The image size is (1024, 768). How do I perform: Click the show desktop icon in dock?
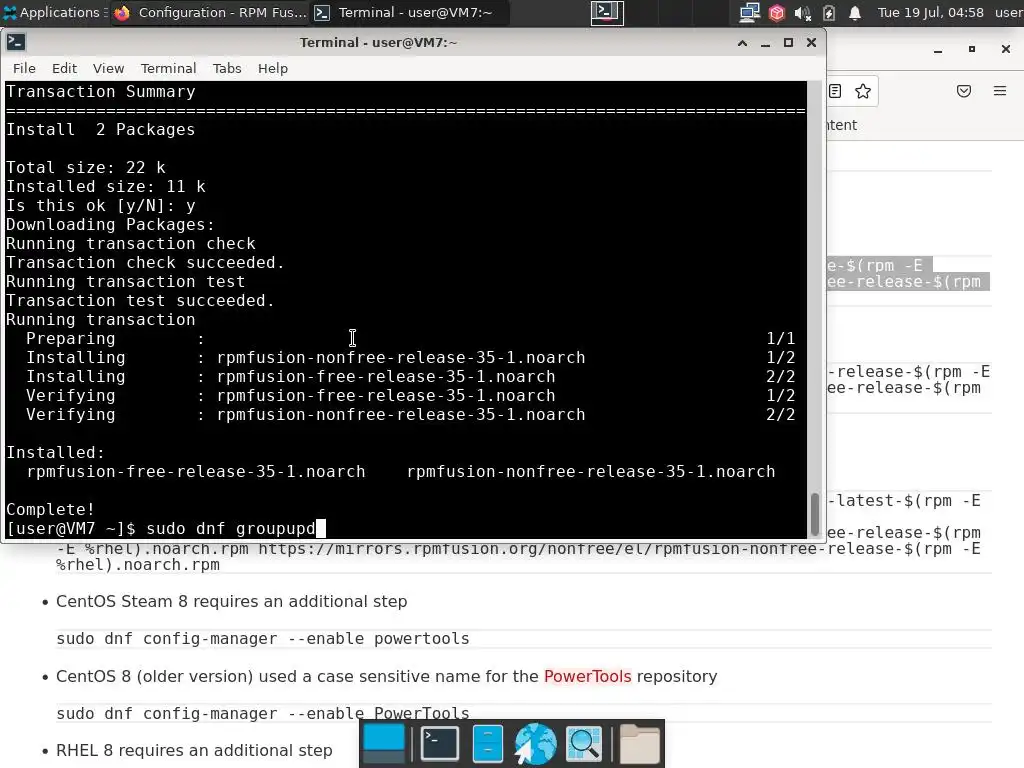click(384, 744)
